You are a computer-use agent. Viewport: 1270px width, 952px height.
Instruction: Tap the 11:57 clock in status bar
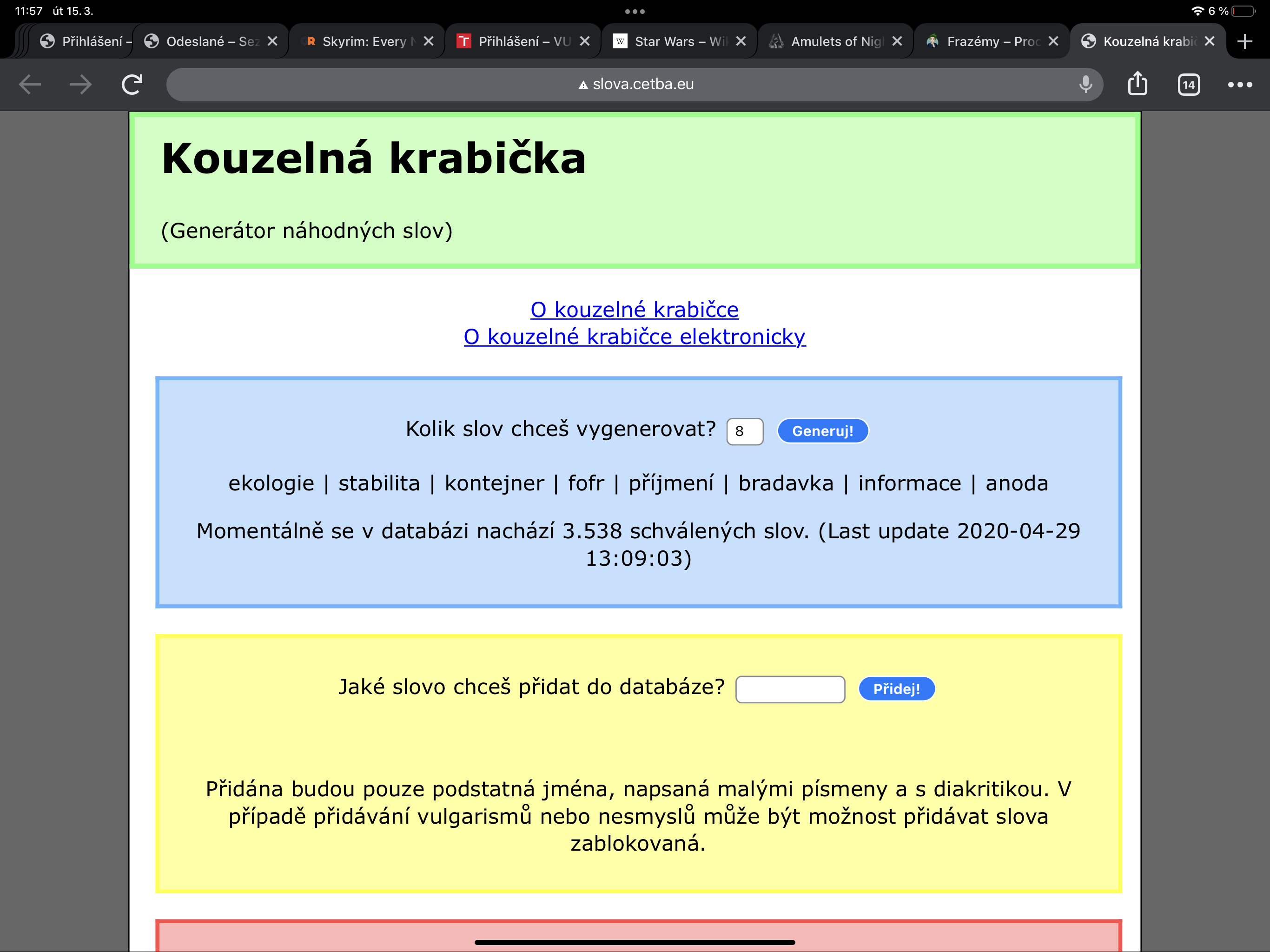click(x=29, y=11)
